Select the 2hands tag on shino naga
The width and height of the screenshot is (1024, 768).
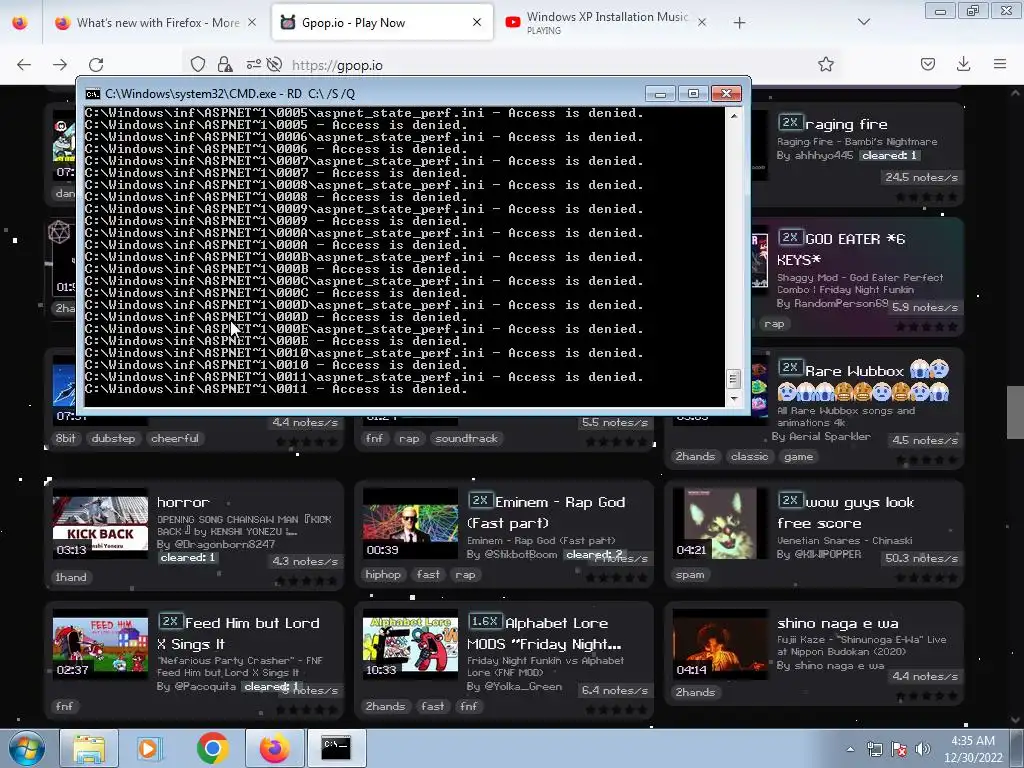695,692
